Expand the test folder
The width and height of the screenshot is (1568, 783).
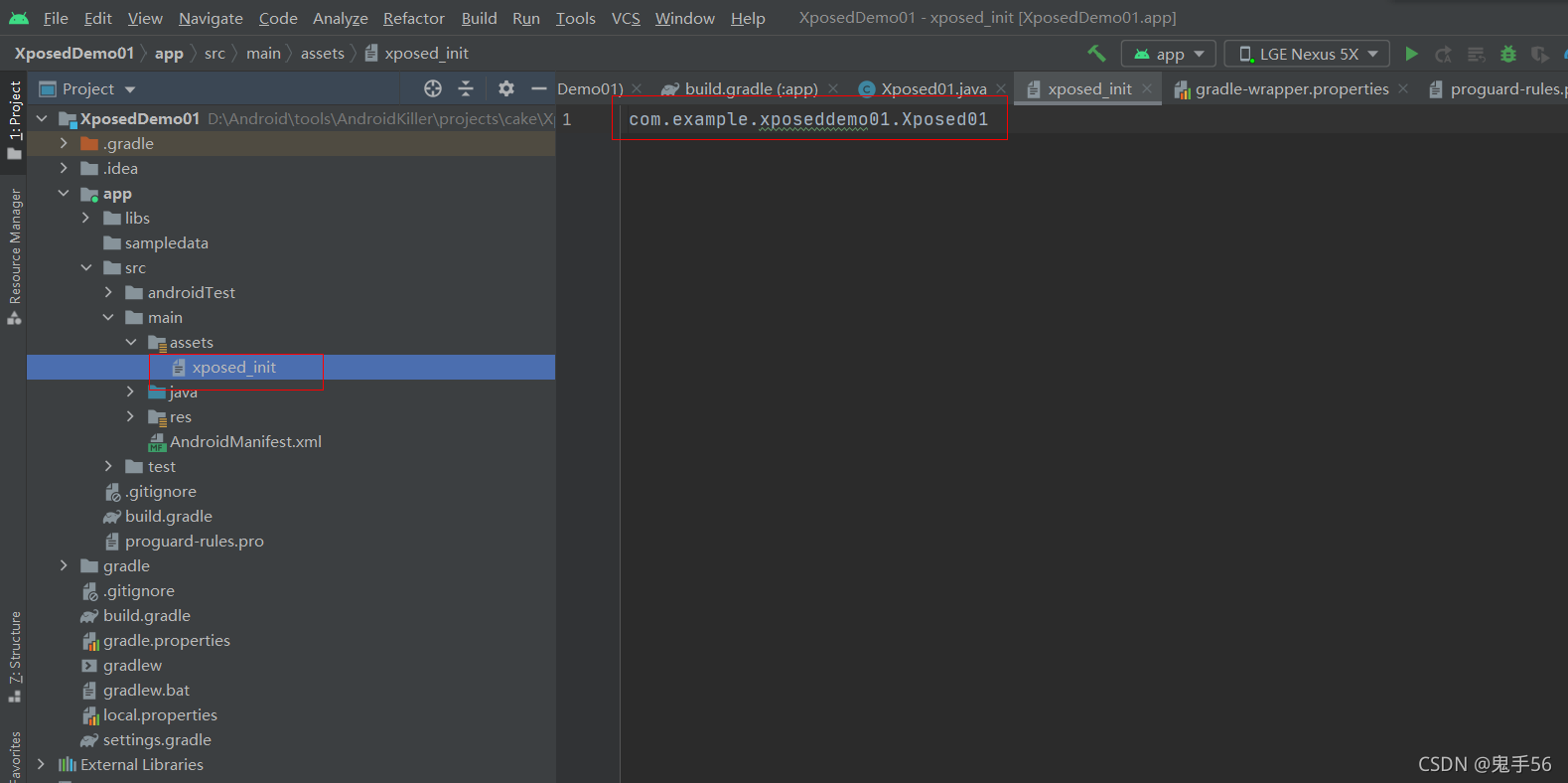(x=108, y=466)
